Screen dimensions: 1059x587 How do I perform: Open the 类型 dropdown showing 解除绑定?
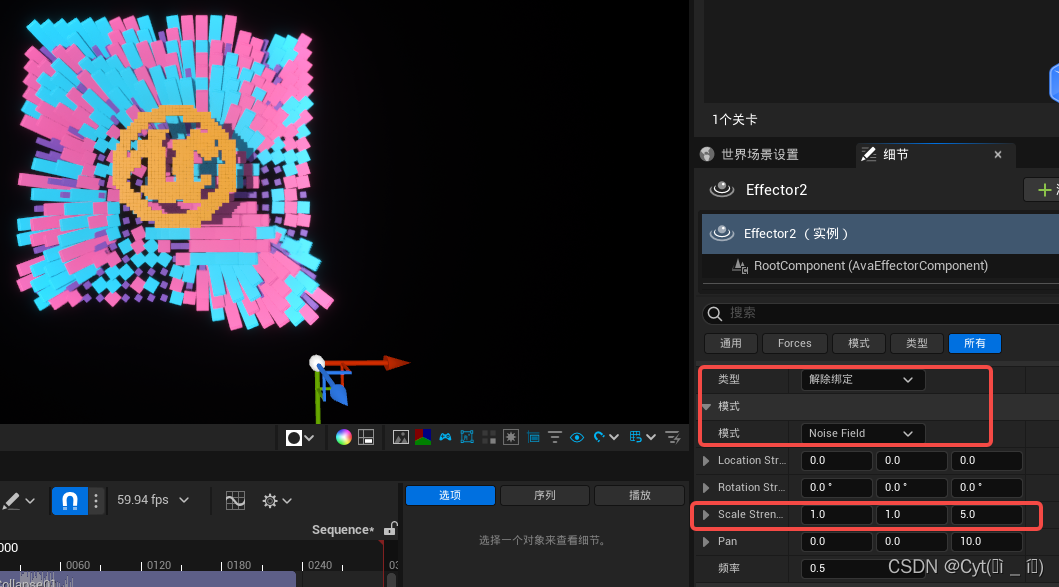(x=862, y=380)
